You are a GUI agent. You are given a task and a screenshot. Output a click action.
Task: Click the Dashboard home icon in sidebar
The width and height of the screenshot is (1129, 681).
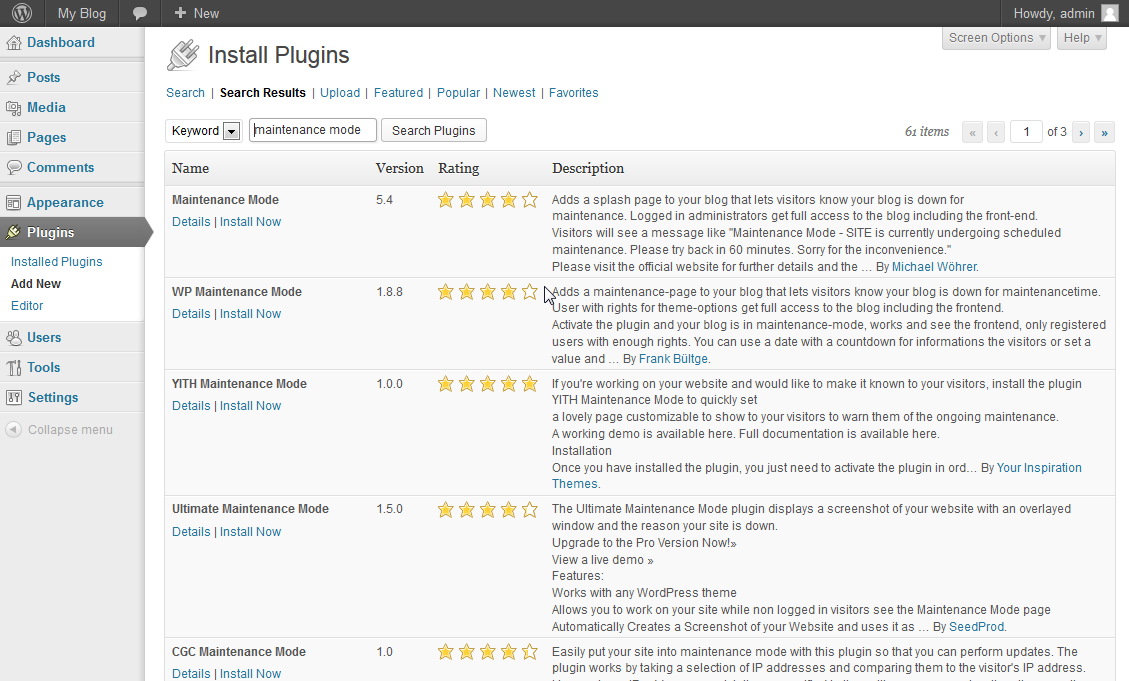coord(14,43)
